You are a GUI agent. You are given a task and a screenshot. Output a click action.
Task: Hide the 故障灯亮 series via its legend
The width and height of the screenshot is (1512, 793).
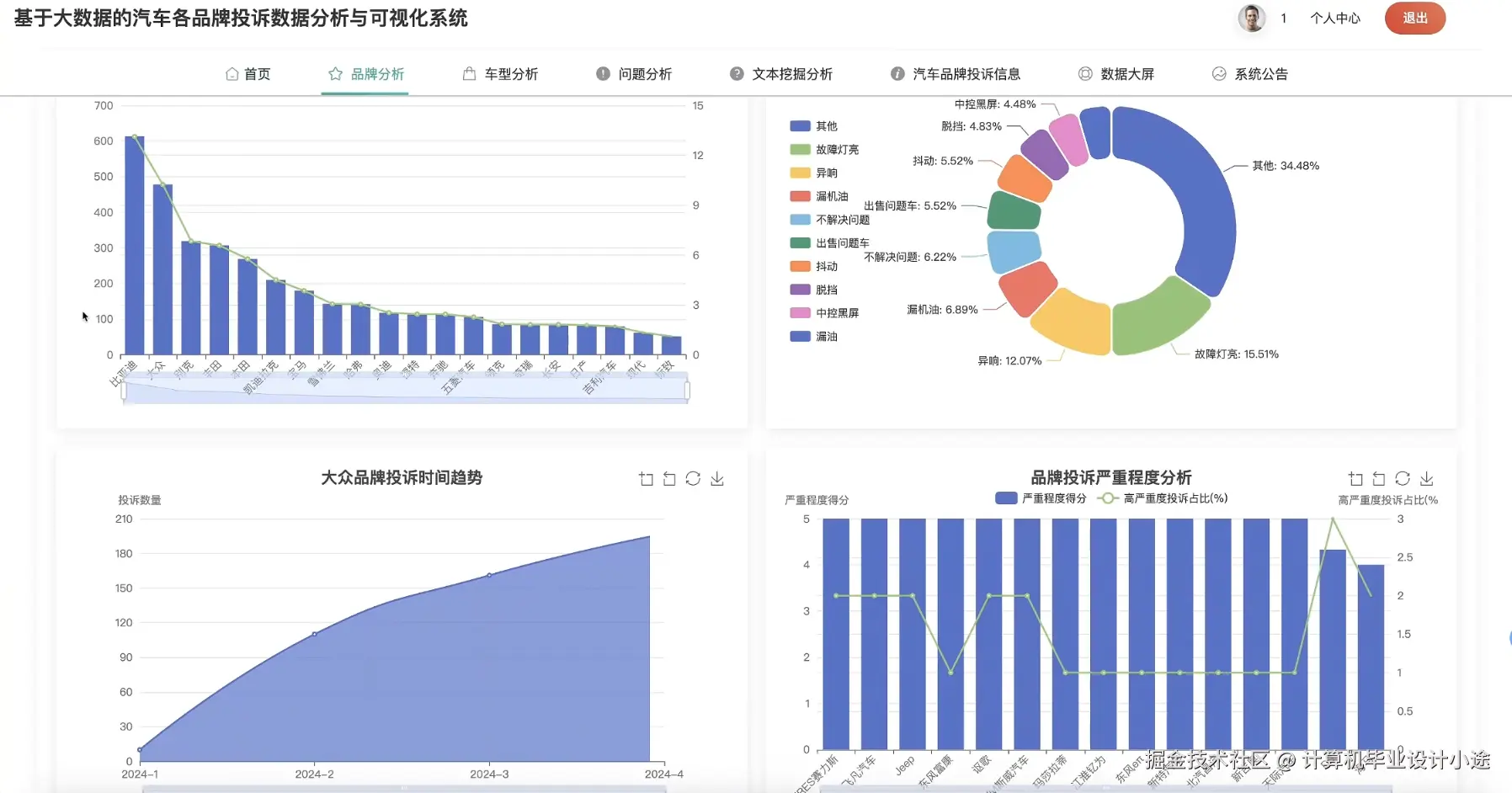[823, 148]
